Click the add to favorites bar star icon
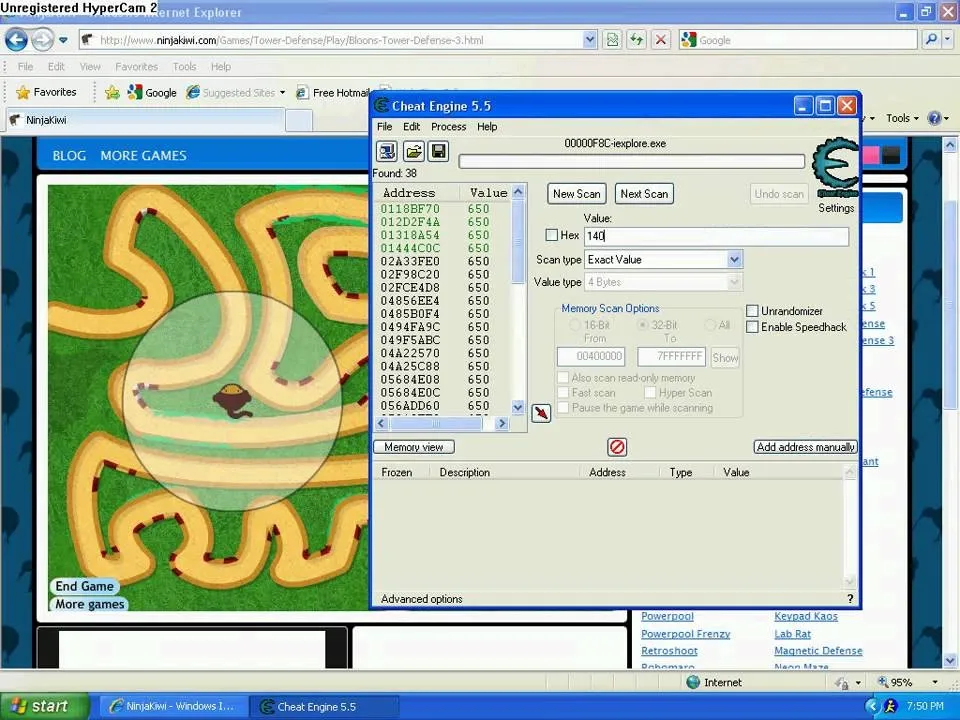 pyautogui.click(x=113, y=92)
